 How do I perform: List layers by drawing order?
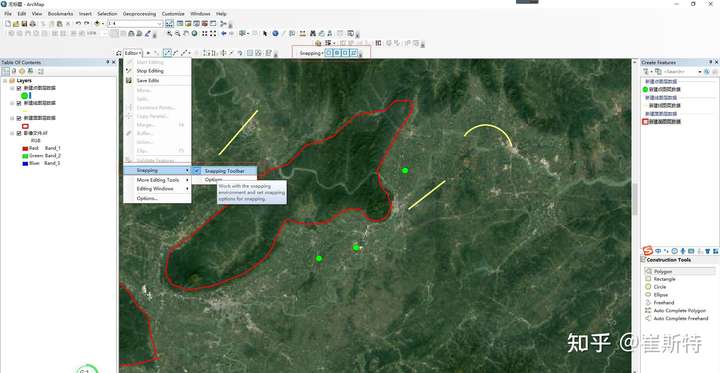coord(5,71)
